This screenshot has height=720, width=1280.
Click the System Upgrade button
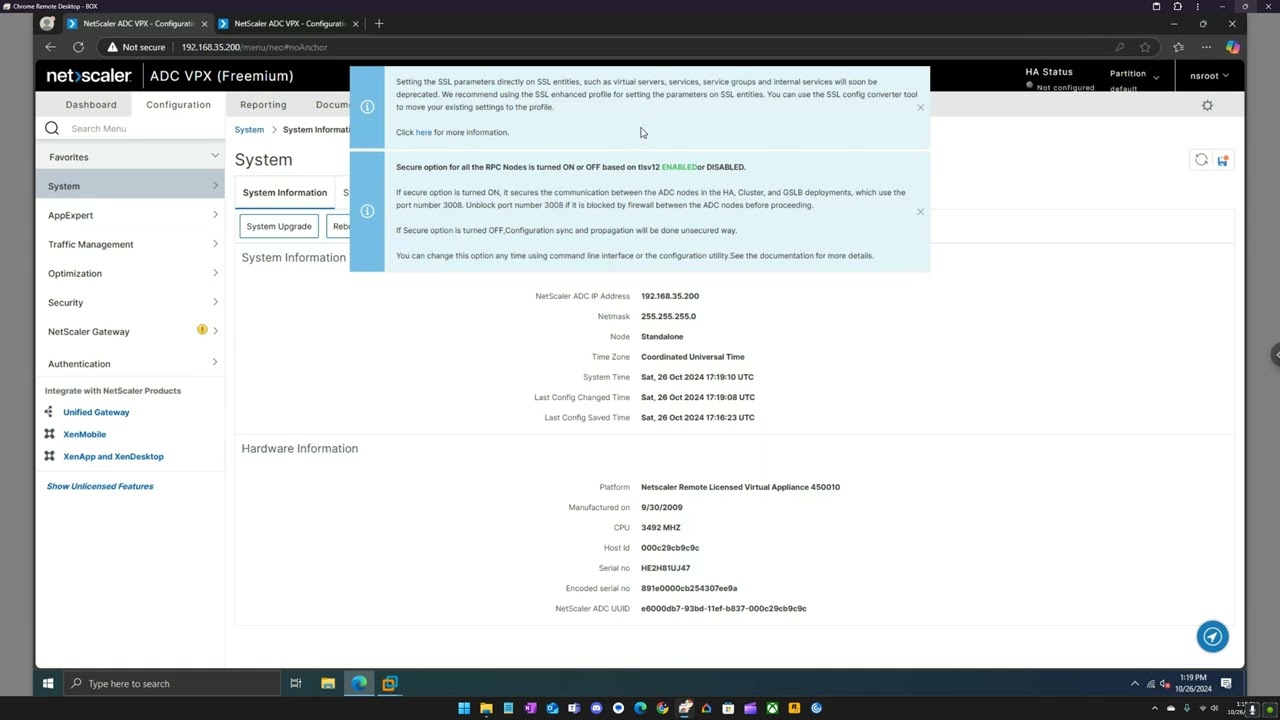[279, 226]
